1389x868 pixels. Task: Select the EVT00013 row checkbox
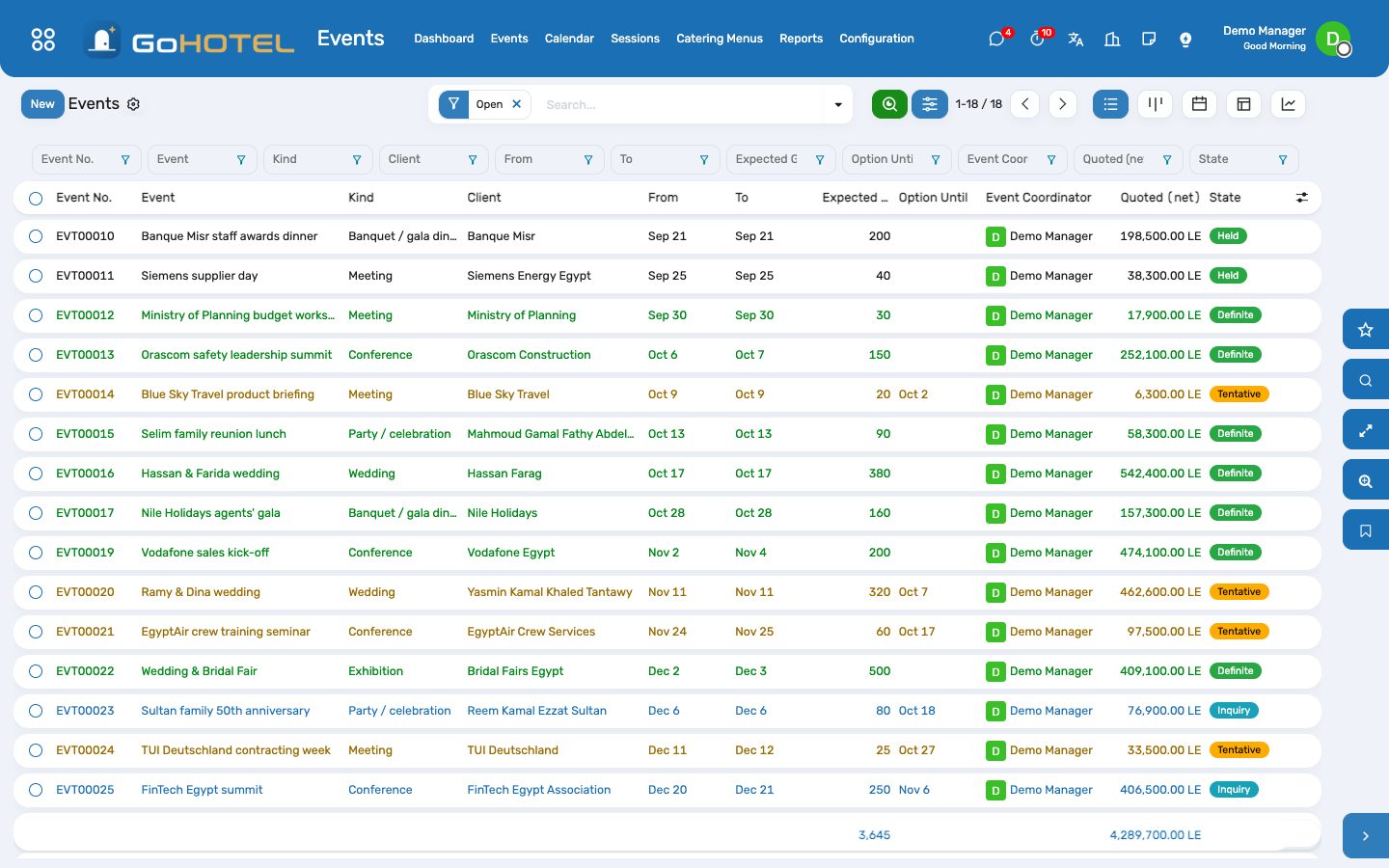click(36, 355)
